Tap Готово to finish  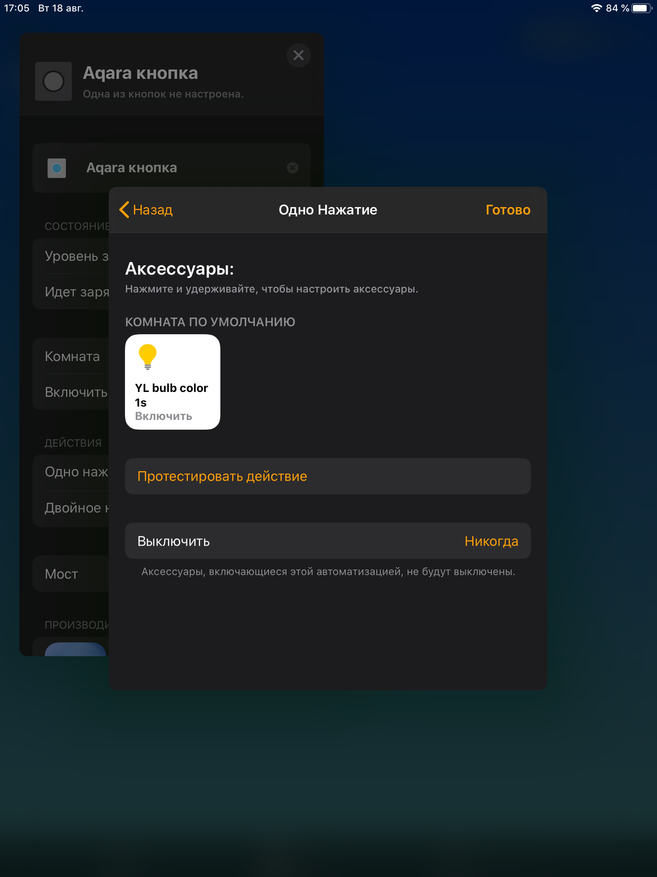point(508,210)
